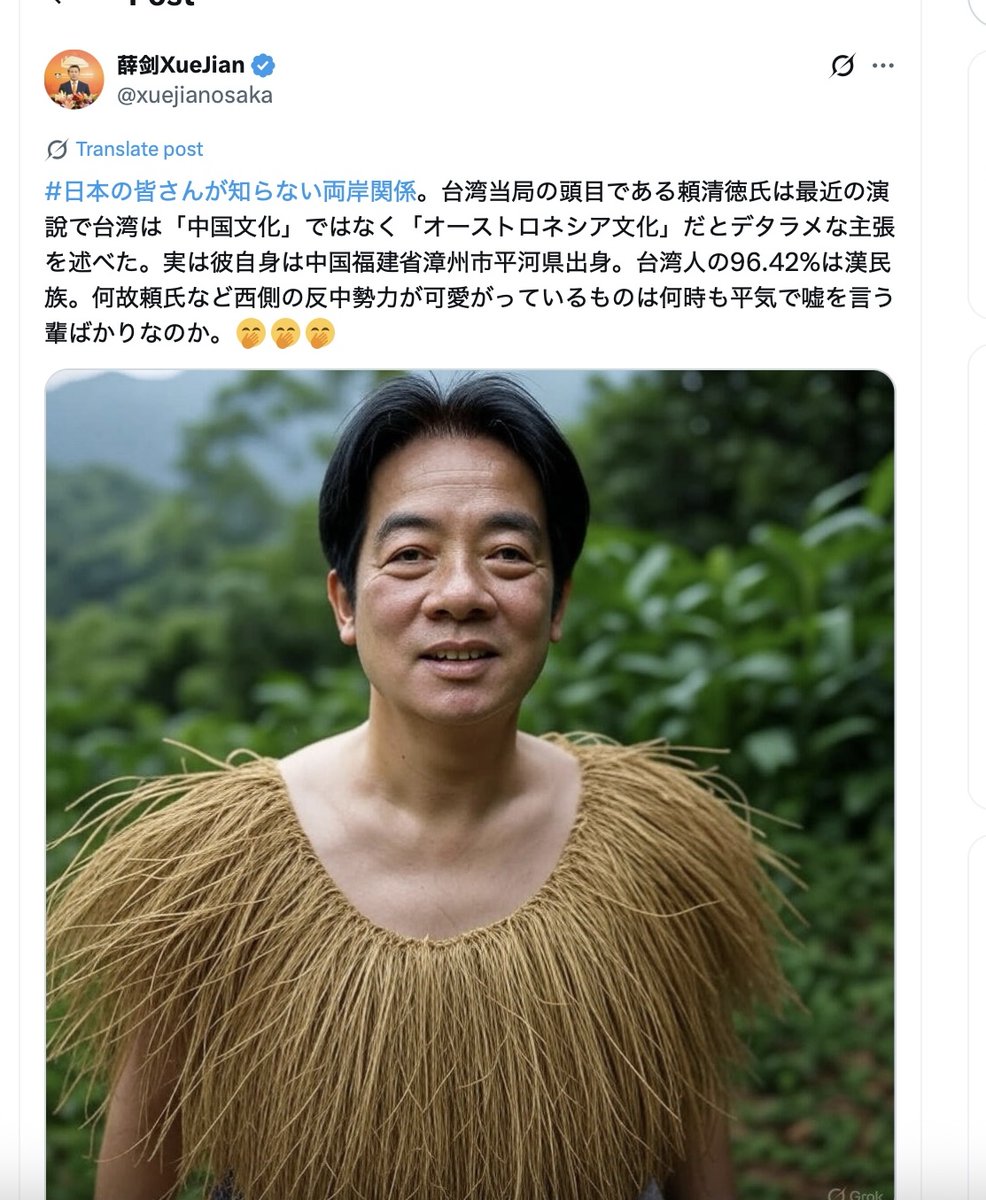
Task: Click the display name 薛剑XueJian
Action: pos(181,66)
